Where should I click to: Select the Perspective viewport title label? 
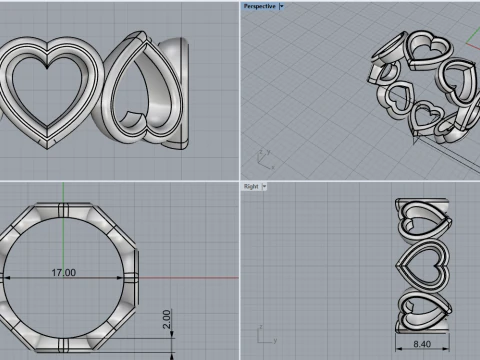pos(259,6)
